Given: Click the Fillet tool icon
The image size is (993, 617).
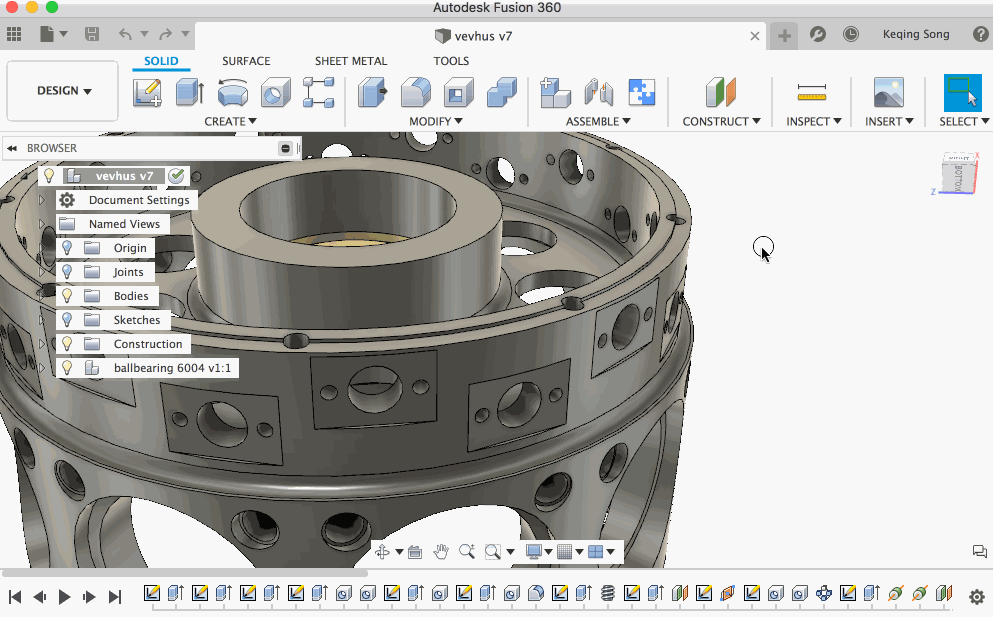Looking at the screenshot, I should coord(415,93).
